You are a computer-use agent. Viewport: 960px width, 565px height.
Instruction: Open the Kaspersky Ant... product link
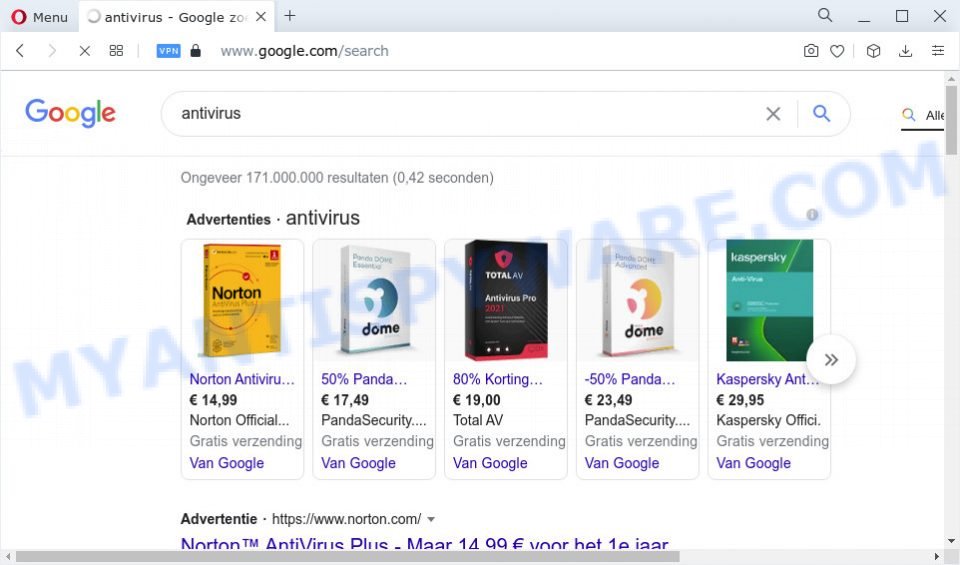[767, 379]
